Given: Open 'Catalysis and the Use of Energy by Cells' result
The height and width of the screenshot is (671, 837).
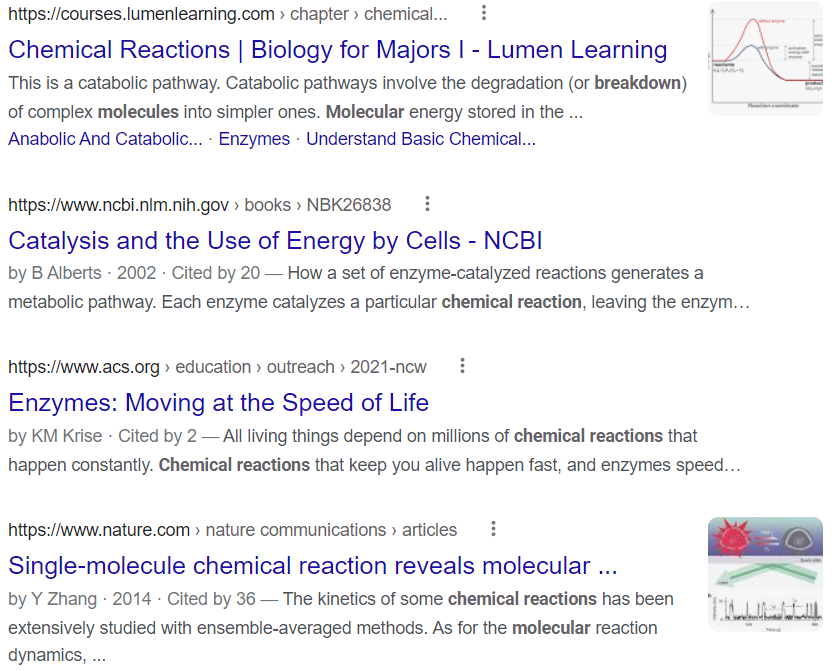Looking at the screenshot, I should [275, 240].
